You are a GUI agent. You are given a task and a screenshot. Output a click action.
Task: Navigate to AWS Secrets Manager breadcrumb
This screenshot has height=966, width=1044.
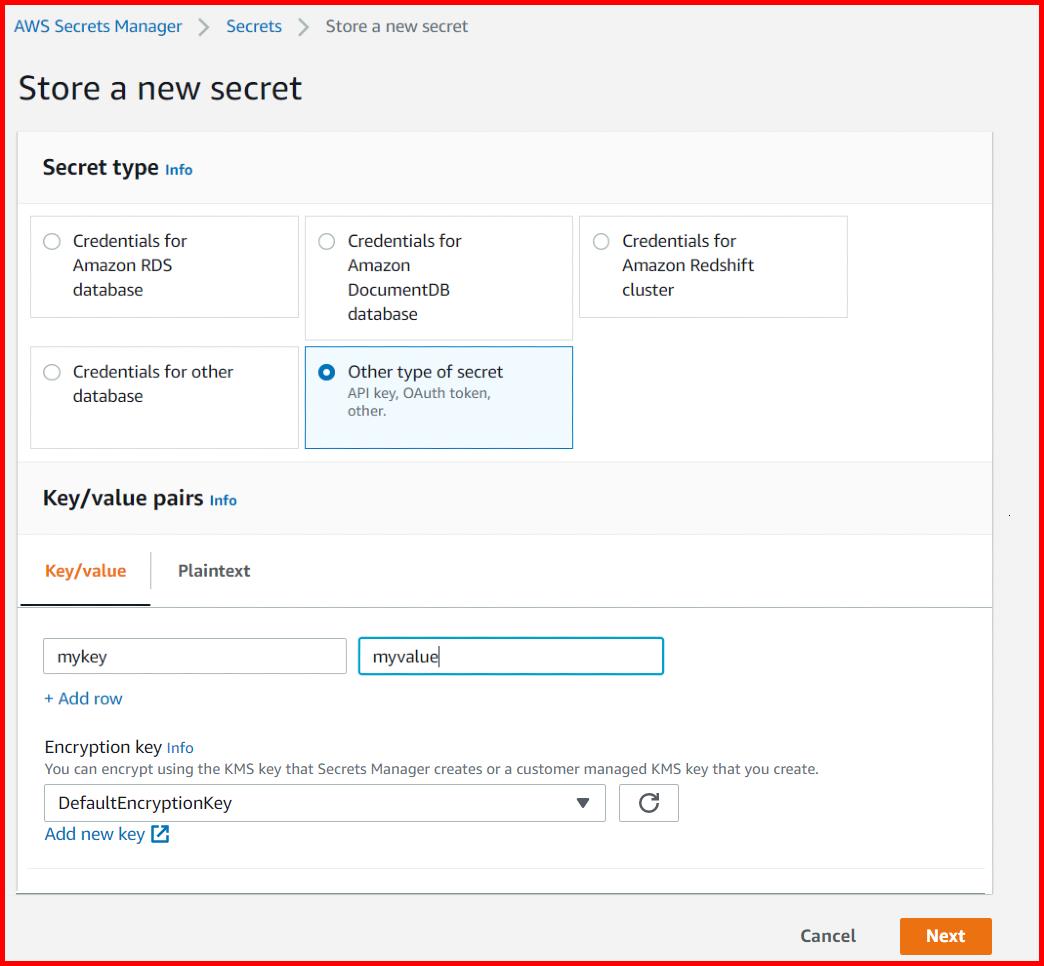tap(97, 26)
